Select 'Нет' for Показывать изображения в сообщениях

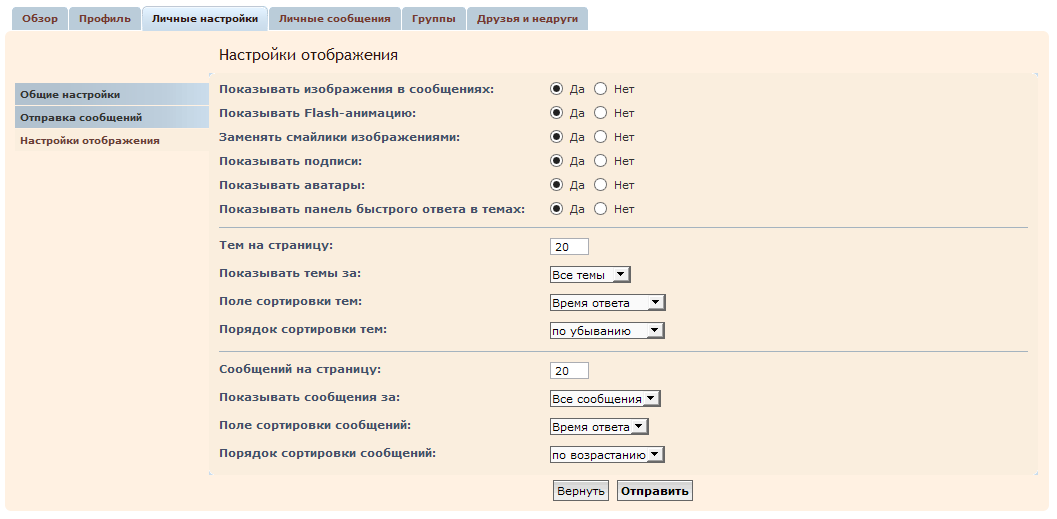pyautogui.click(x=601, y=89)
